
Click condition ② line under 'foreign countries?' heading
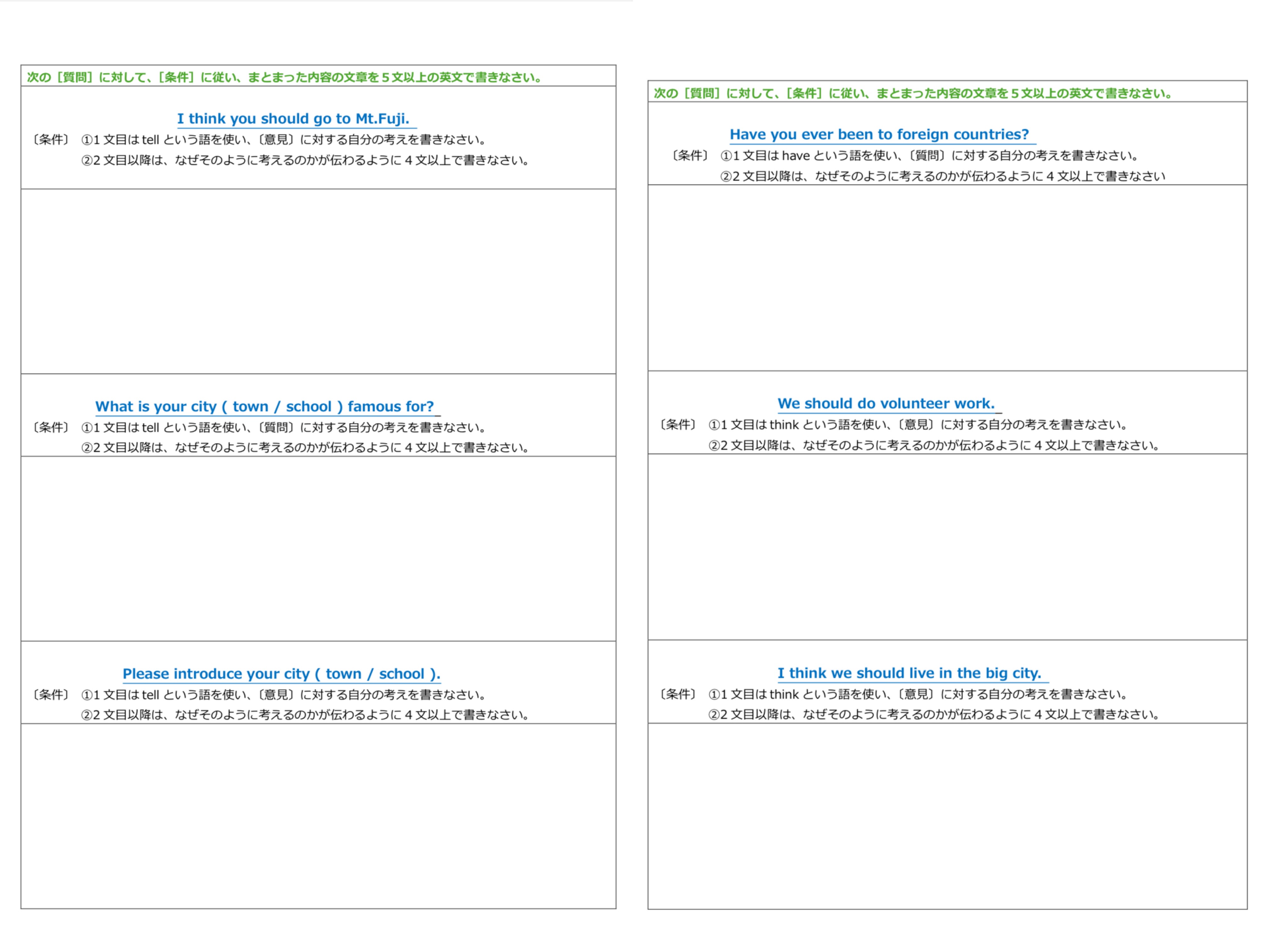(943, 176)
